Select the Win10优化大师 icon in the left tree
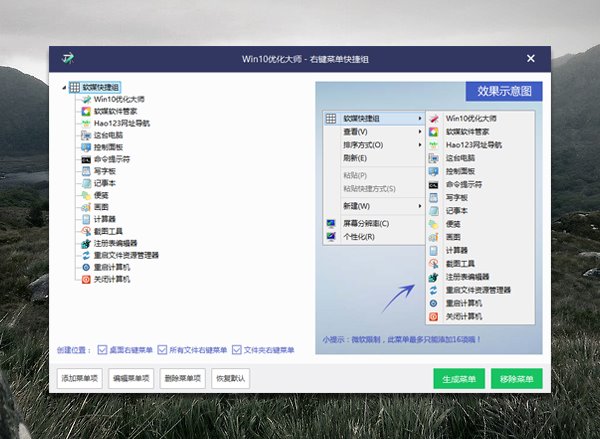 [87, 100]
